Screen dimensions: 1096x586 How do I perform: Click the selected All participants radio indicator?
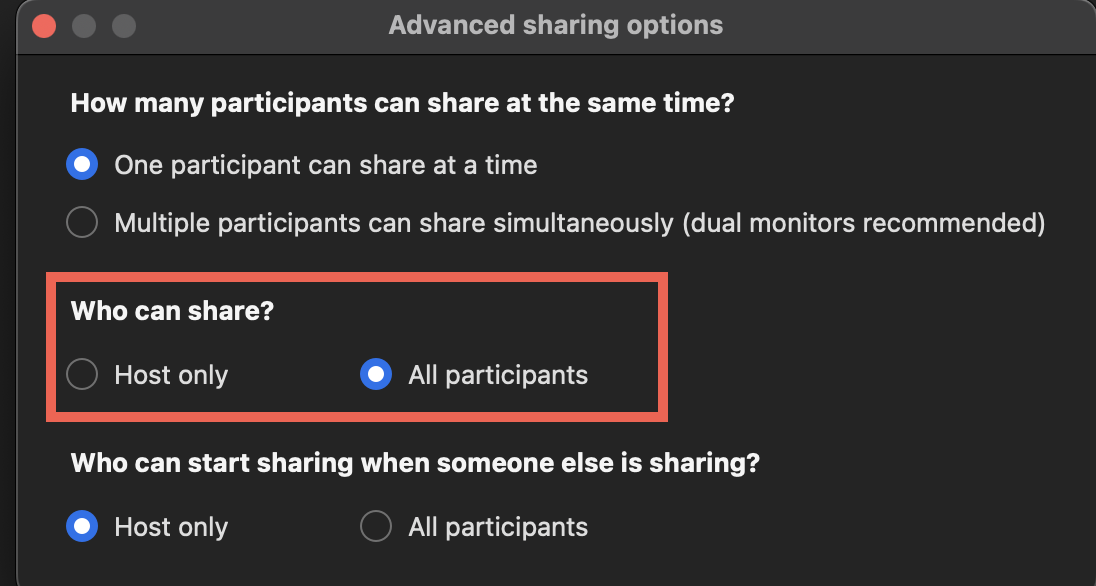point(376,374)
